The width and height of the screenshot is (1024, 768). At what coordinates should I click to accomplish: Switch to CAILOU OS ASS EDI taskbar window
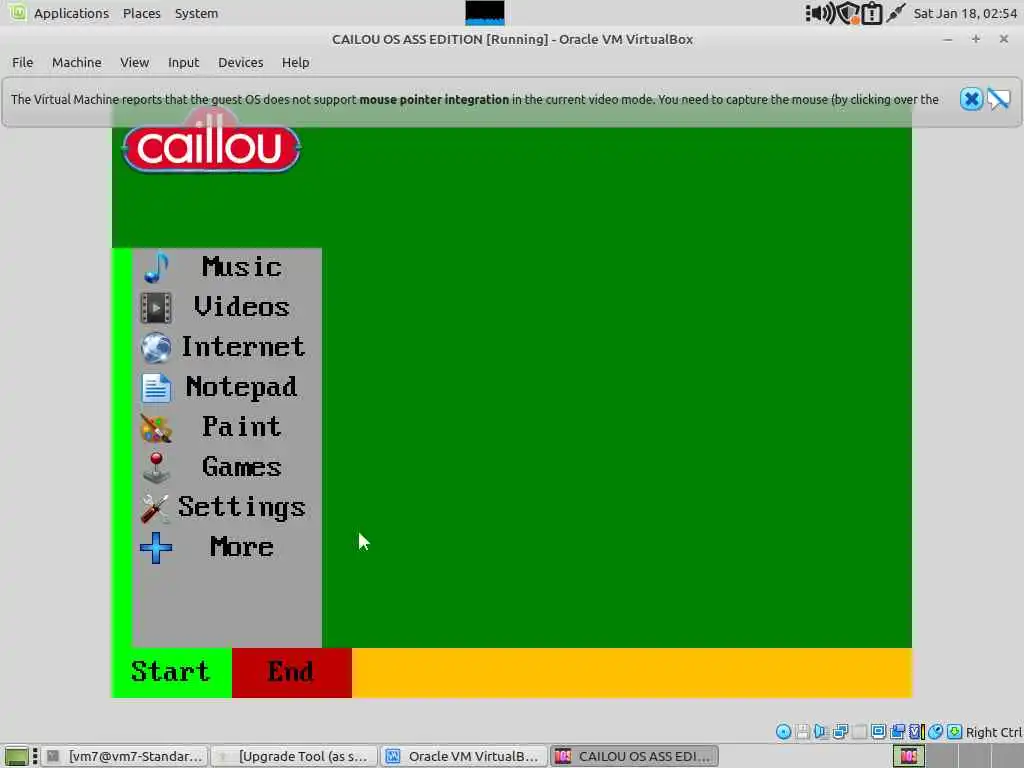coord(634,756)
